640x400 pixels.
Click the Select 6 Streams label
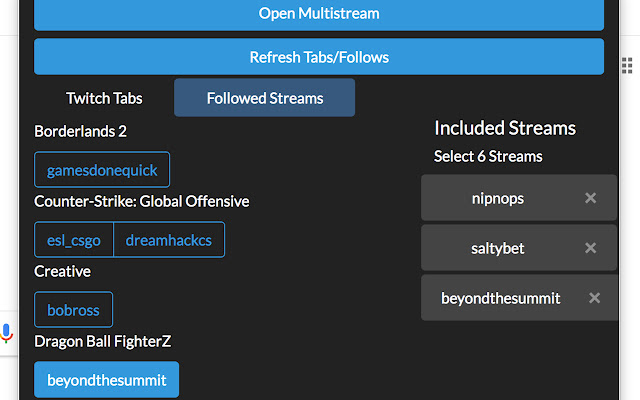pos(488,156)
